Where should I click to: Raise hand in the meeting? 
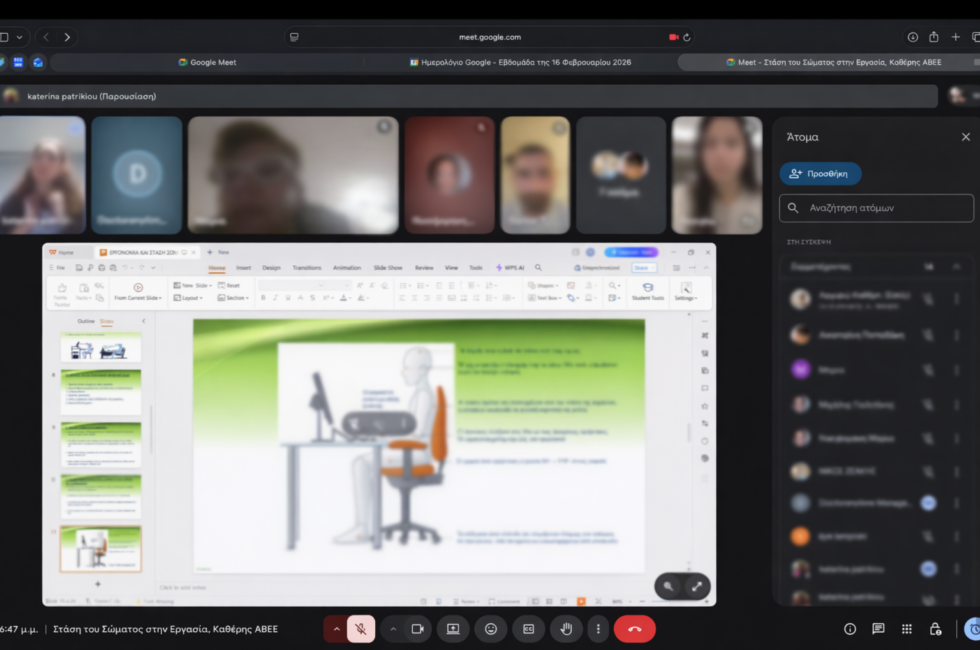tap(566, 629)
